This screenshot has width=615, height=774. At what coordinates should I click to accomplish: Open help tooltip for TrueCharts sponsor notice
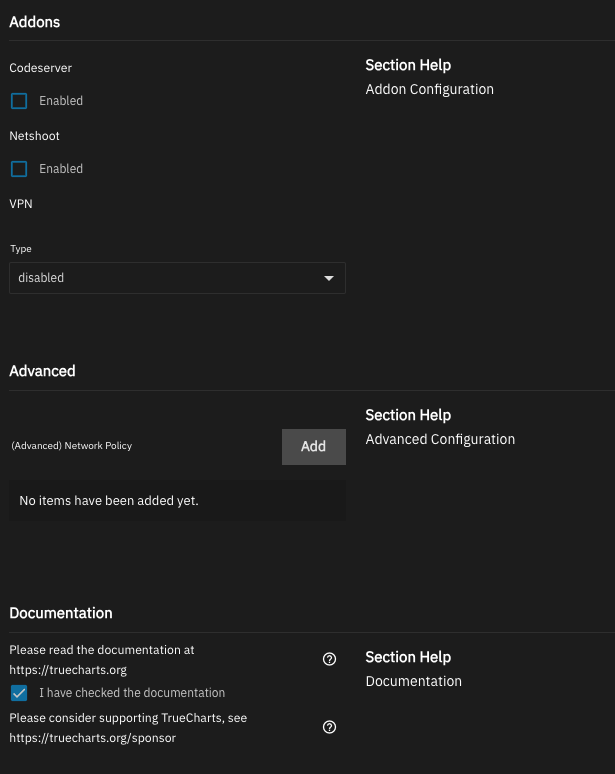pos(329,727)
